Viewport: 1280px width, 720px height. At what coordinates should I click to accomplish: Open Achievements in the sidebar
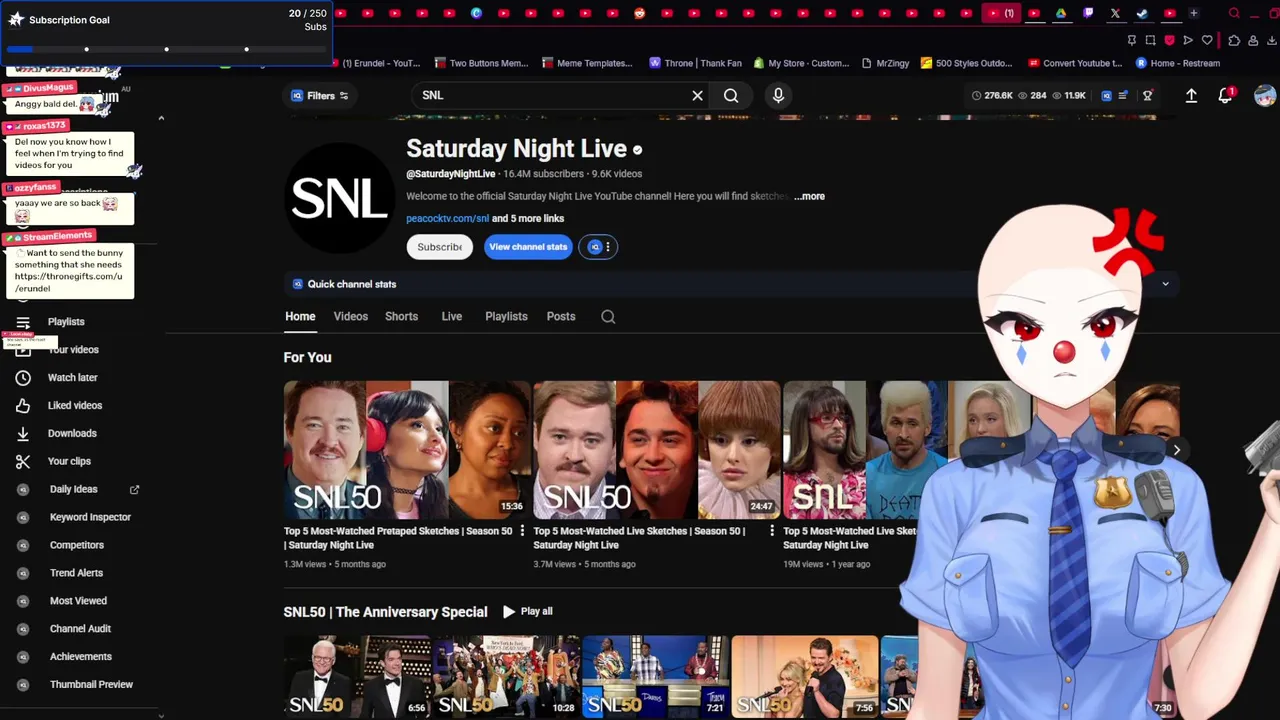[x=81, y=658]
